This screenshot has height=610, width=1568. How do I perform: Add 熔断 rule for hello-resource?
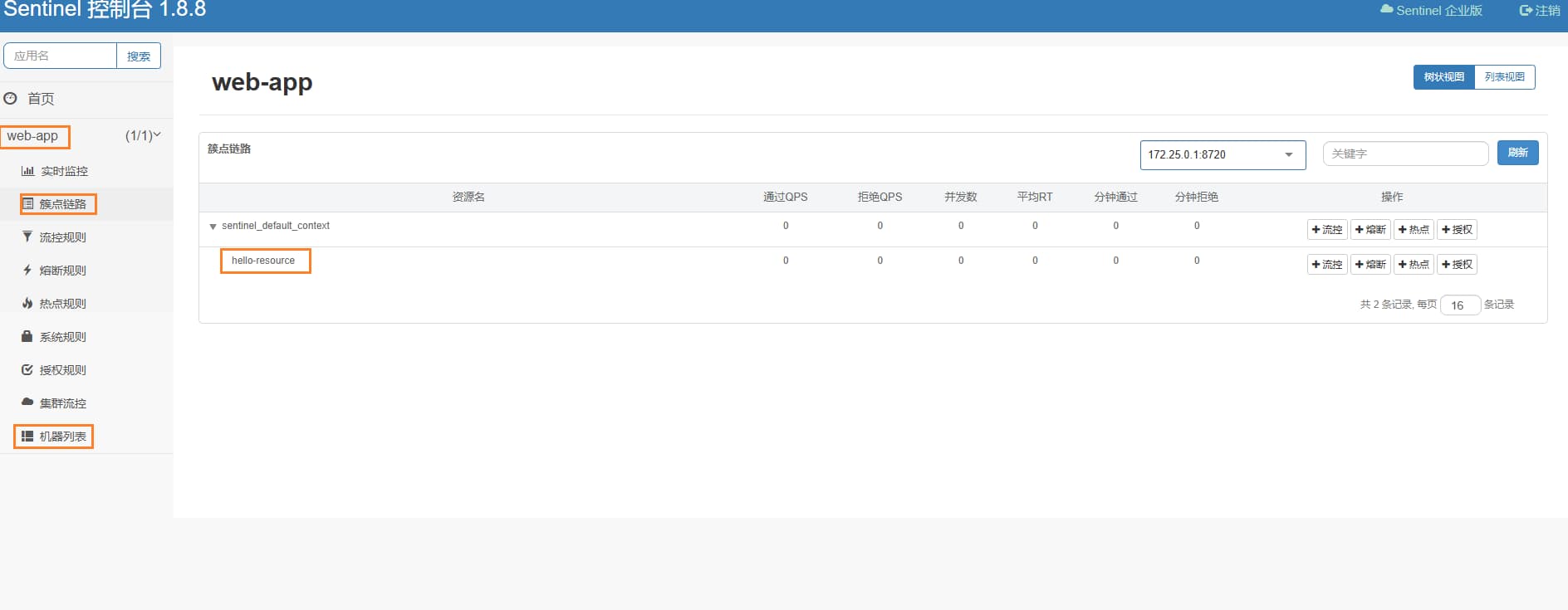point(1370,265)
